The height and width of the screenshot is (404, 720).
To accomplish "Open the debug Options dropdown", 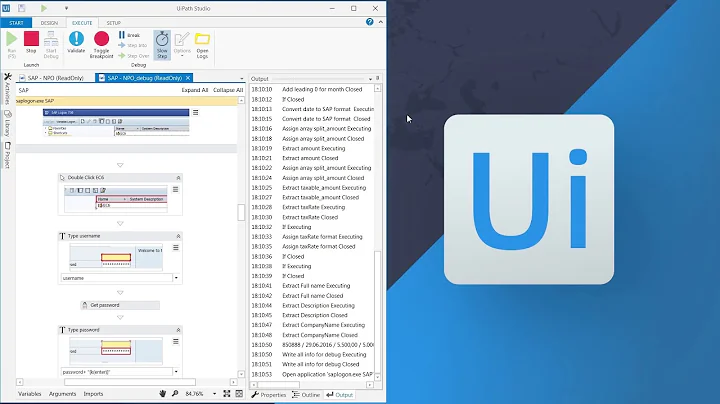I will click(182, 45).
